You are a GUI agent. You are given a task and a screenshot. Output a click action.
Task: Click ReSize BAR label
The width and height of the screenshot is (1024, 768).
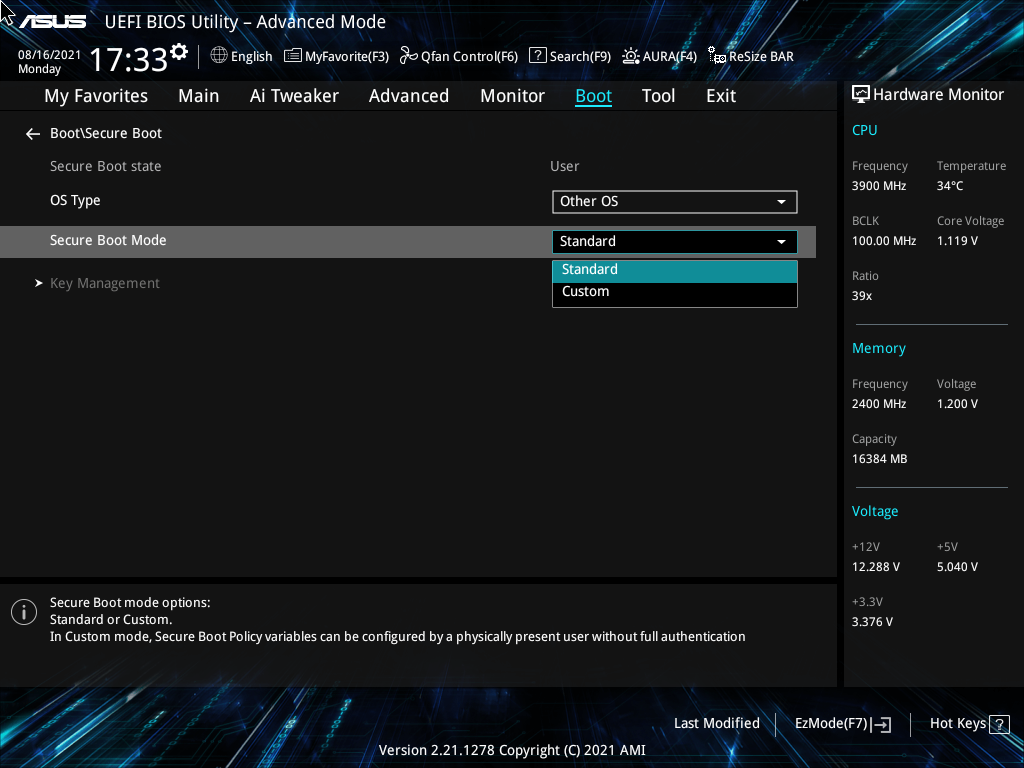click(x=761, y=57)
